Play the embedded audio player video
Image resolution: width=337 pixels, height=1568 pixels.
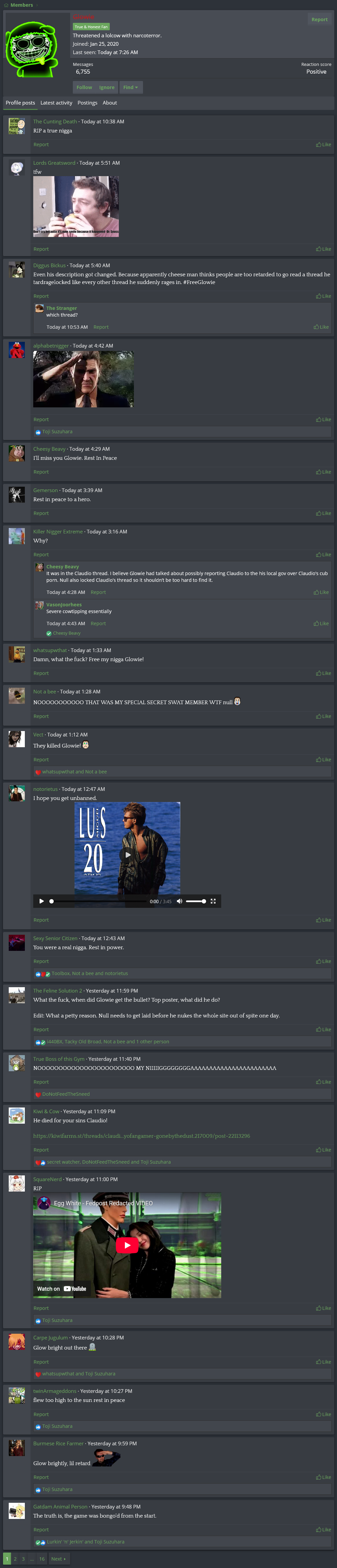41,901
